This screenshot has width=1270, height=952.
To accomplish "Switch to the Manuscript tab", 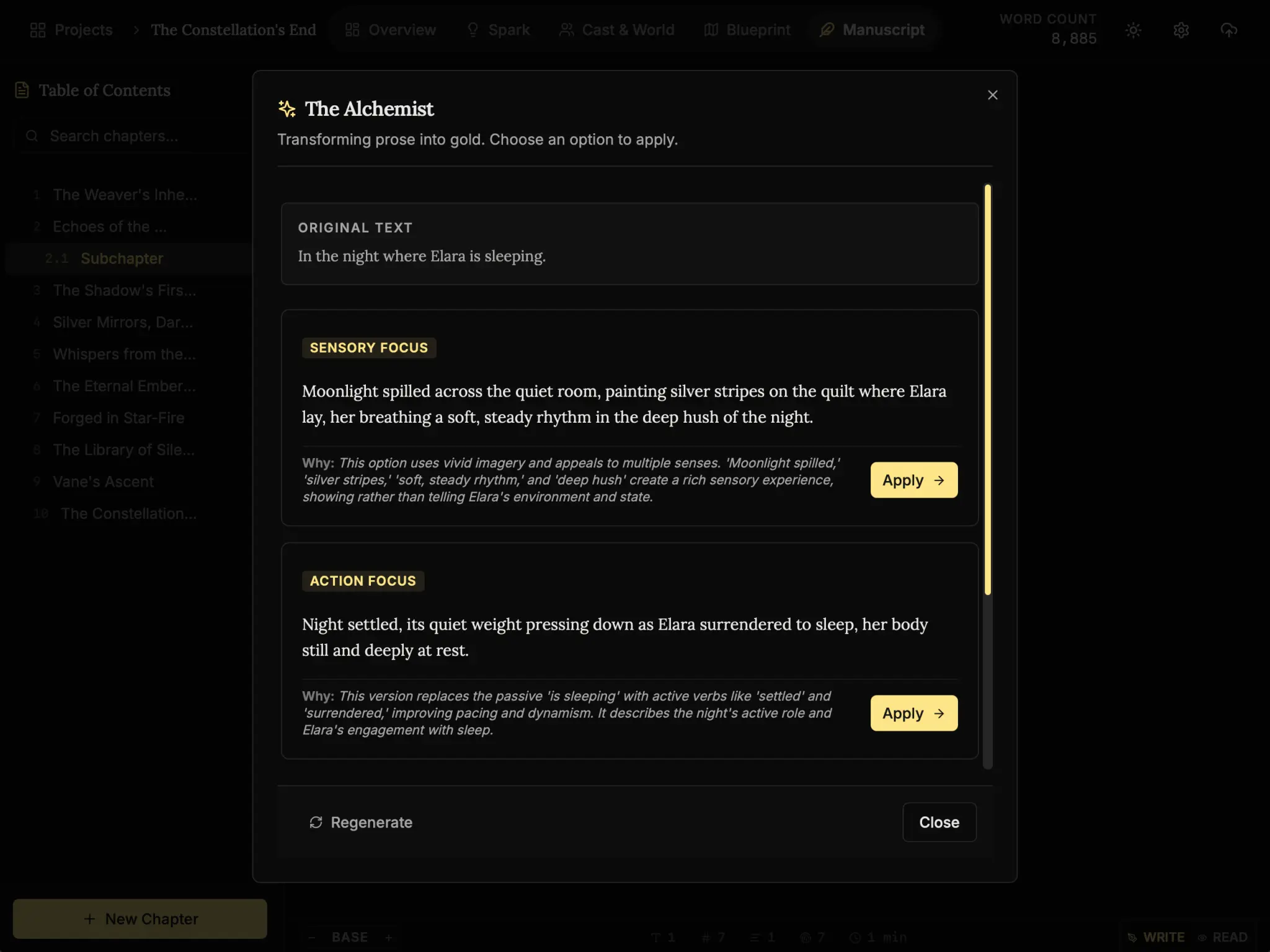I will pos(873,30).
